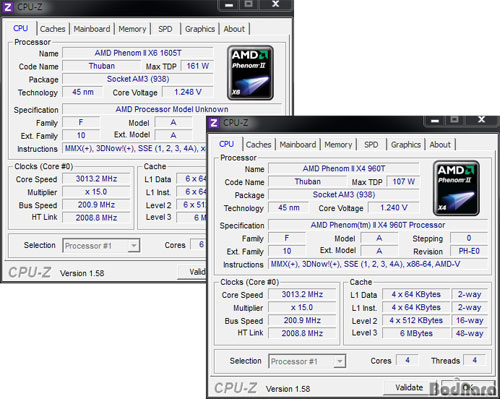Click the 48-way Level 3 associativity value
Viewport: 500px width, 399px height.
(x=469, y=333)
